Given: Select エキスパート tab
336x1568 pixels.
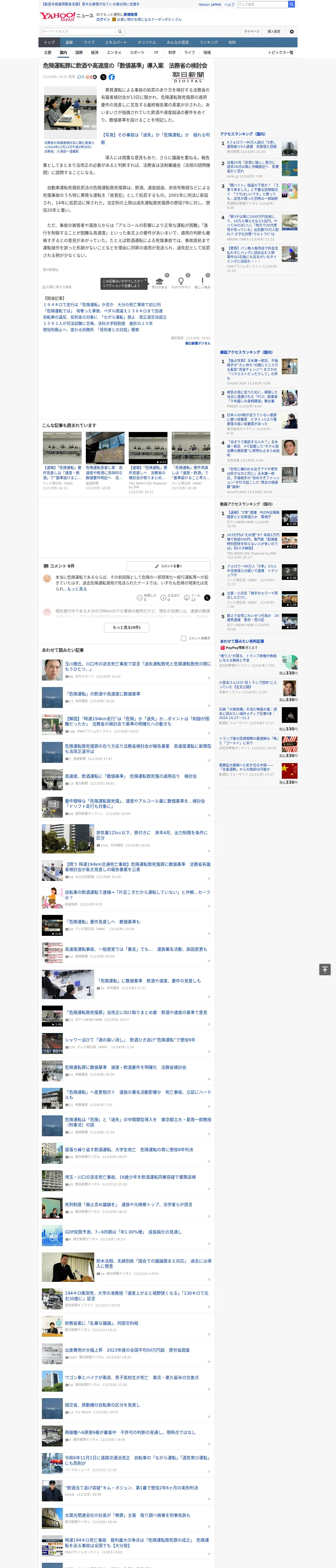Looking at the screenshot, I should tap(116, 43).
